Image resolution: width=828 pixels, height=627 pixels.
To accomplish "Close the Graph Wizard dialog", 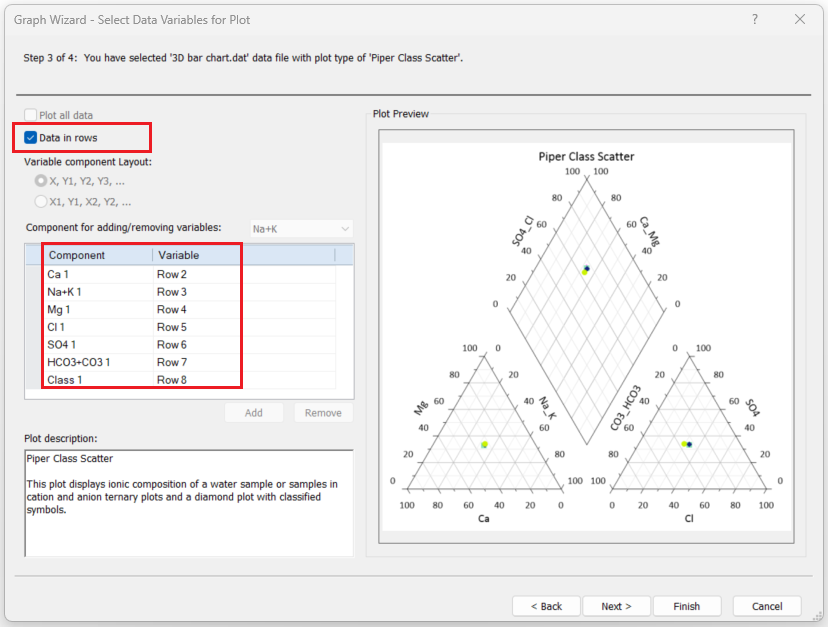I will coord(800,19).
